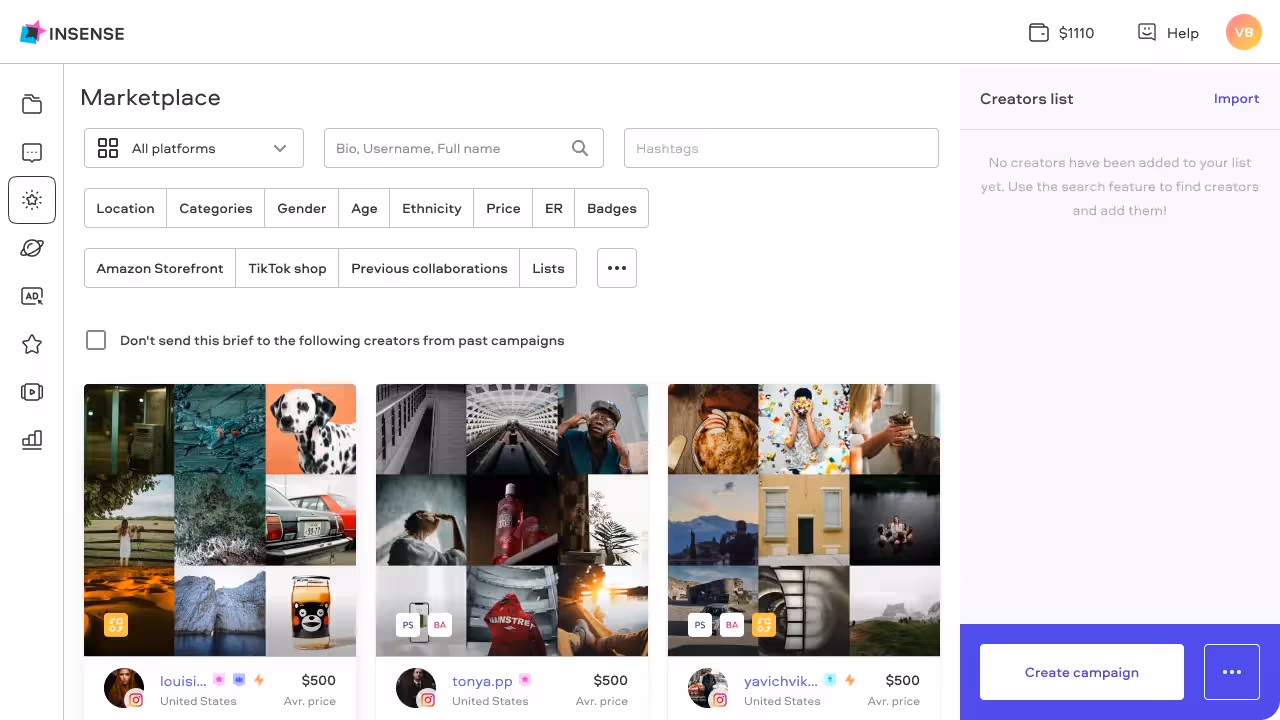Expand the All platforms dropdown
1280x720 pixels.
[x=193, y=147]
